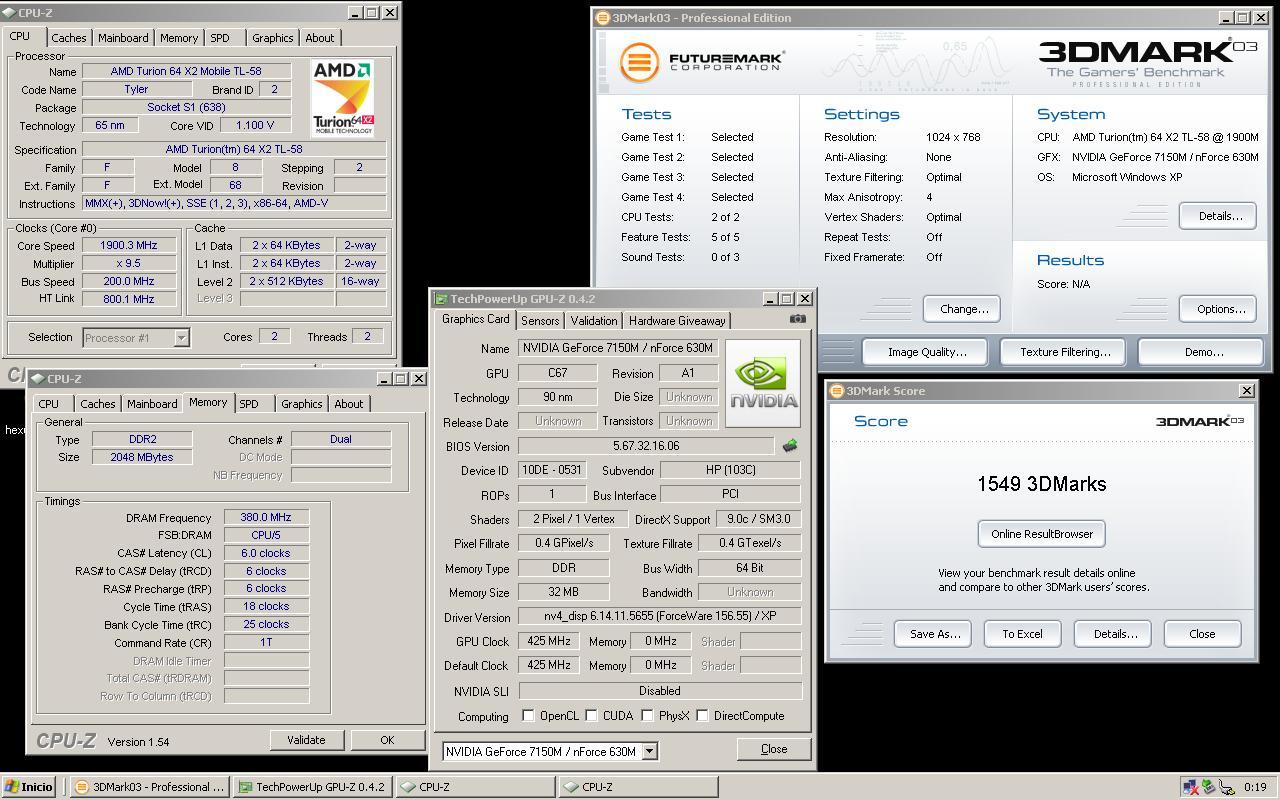Click the HT Link value 800.1 MHz
Image resolution: width=1280 pixels, height=800 pixels.
[129, 299]
